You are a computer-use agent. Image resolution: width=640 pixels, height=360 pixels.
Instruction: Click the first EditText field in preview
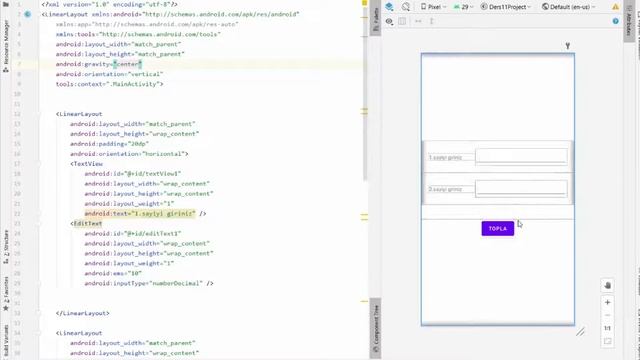[x=521, y=157]
